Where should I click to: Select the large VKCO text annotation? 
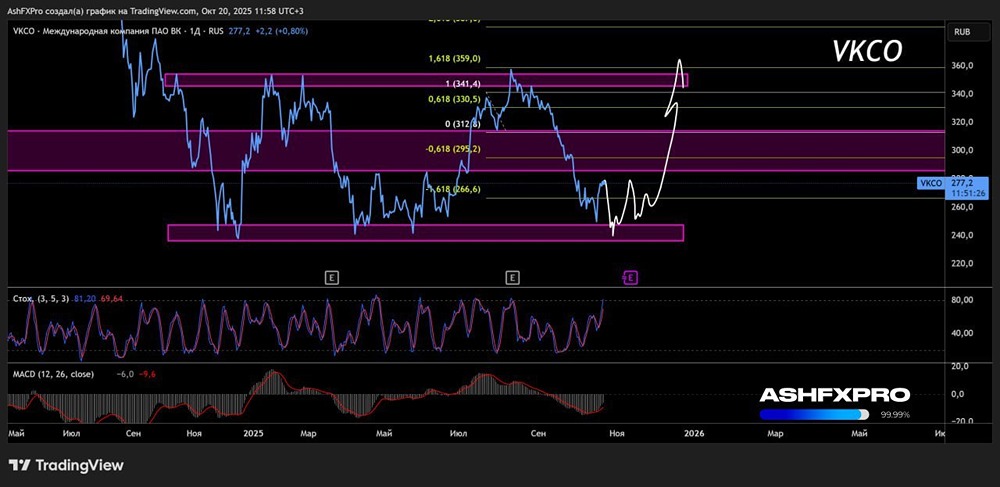[867, 52]
